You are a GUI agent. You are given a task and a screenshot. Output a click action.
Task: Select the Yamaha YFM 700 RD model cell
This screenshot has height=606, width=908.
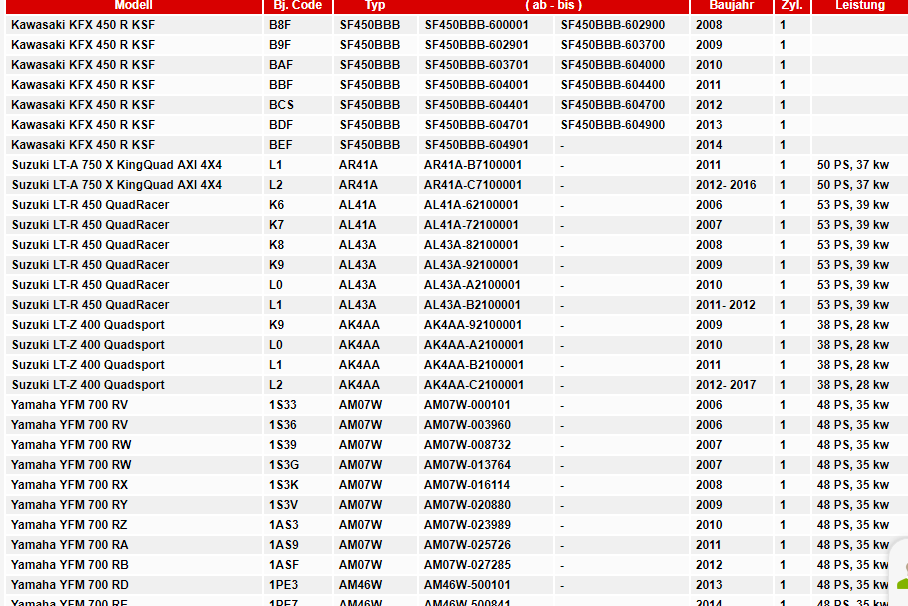tap(133, 585)
